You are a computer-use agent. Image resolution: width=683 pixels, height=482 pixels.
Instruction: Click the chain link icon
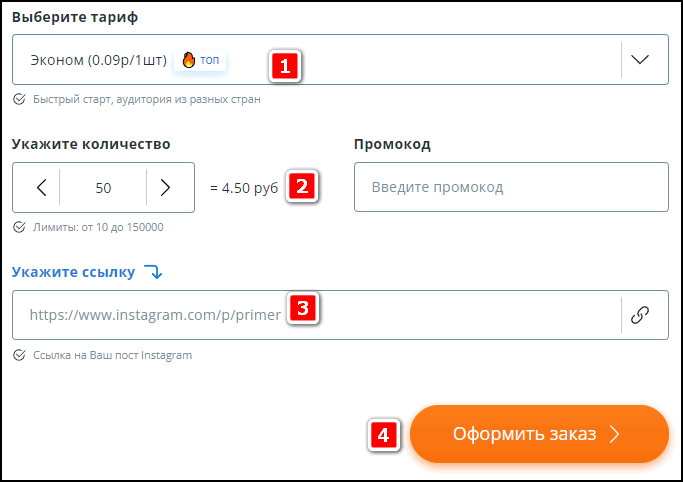click(x=640, y=315)
